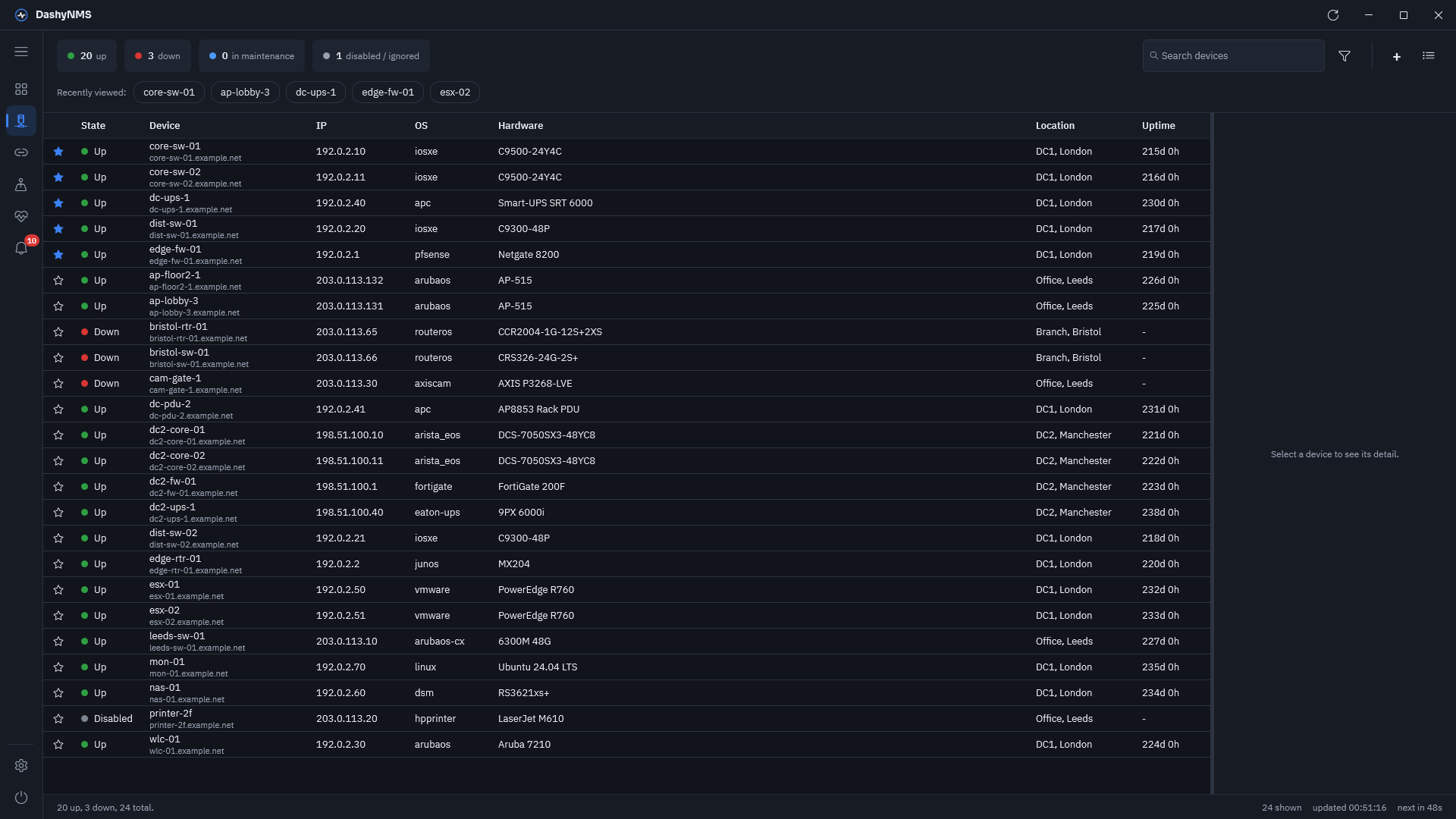Viewport: 1456px width, 819px height.
Task: Star the ap-floor2-1 device
Action: [x=58, y=281]
